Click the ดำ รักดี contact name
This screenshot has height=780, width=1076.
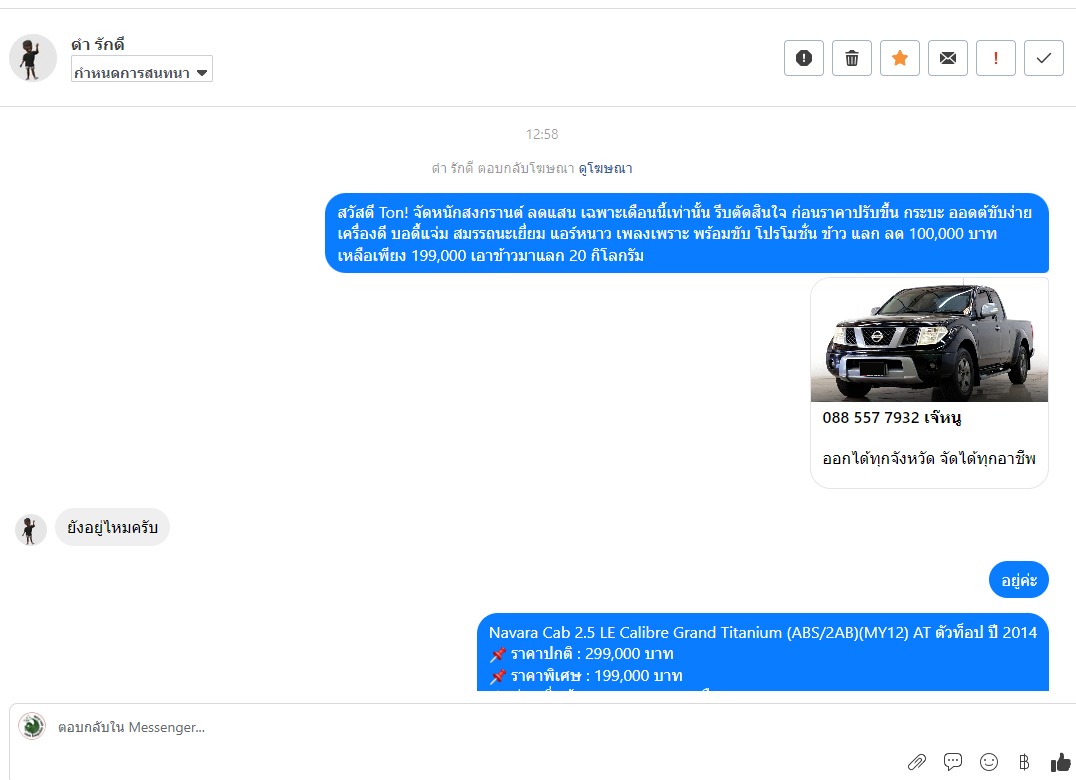(98, 45)
